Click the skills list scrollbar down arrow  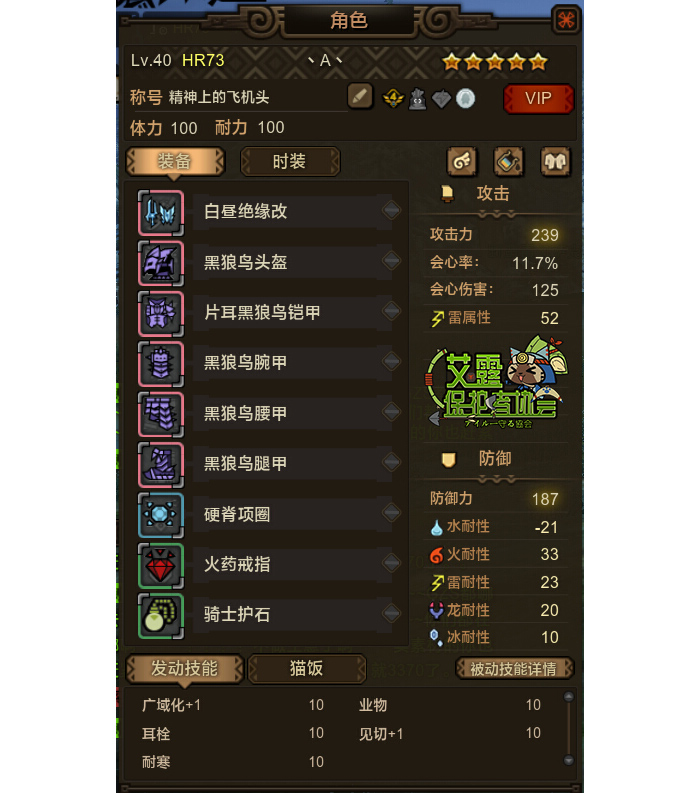click(x=568, y=760)
